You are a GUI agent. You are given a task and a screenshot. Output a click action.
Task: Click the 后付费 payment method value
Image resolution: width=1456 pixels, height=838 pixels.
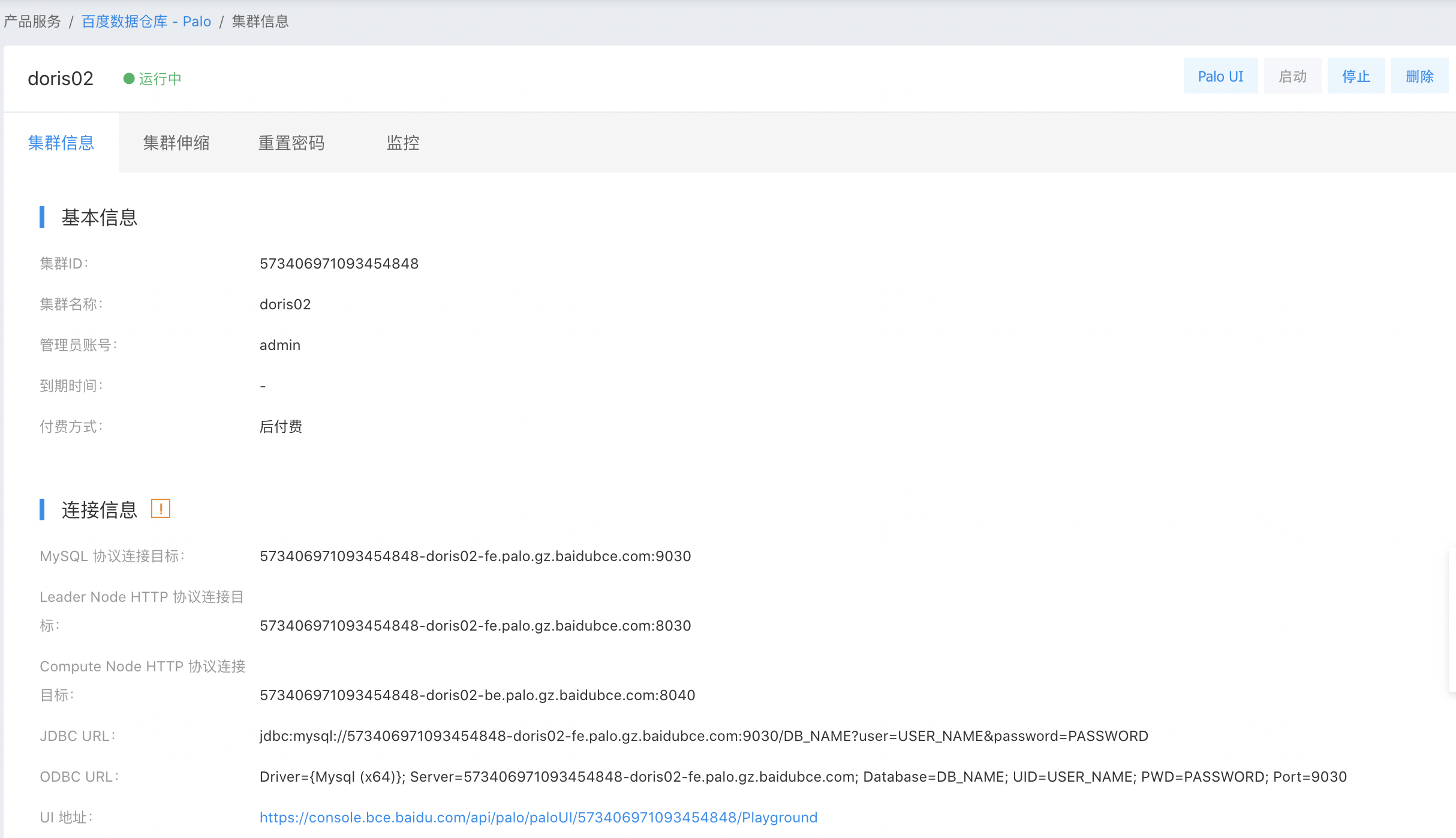point(281,427)
